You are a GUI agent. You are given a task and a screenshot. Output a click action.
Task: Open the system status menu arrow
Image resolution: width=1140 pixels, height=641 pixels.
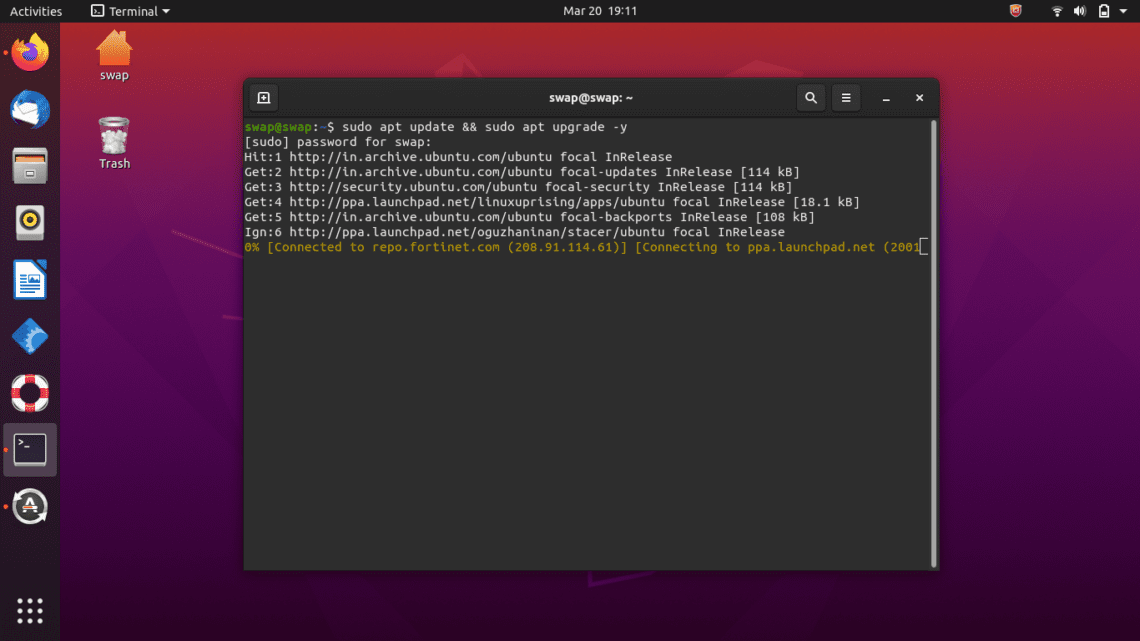tap(1124, 11)
